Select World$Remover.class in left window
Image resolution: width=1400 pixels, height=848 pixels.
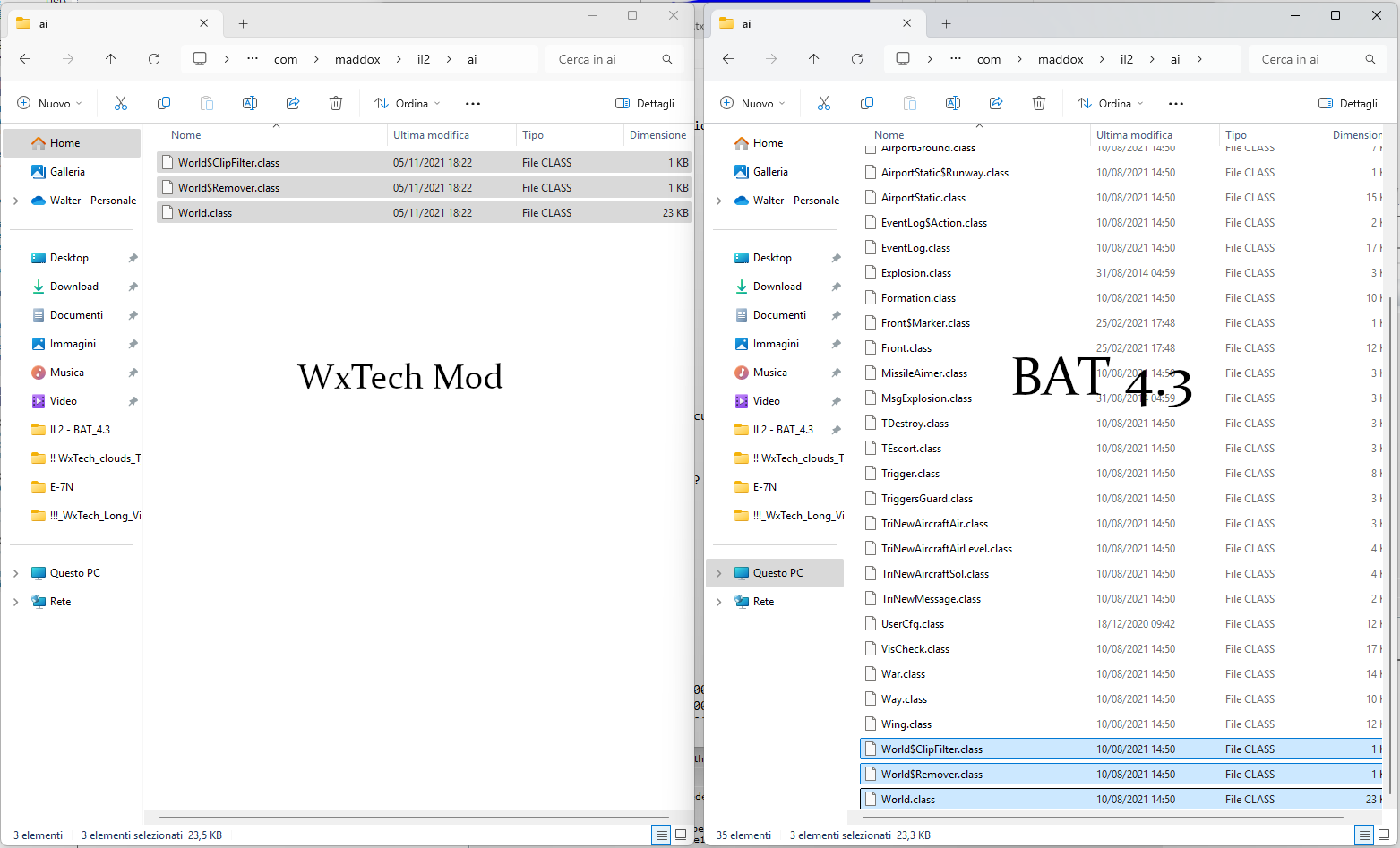tap(425, 188)
